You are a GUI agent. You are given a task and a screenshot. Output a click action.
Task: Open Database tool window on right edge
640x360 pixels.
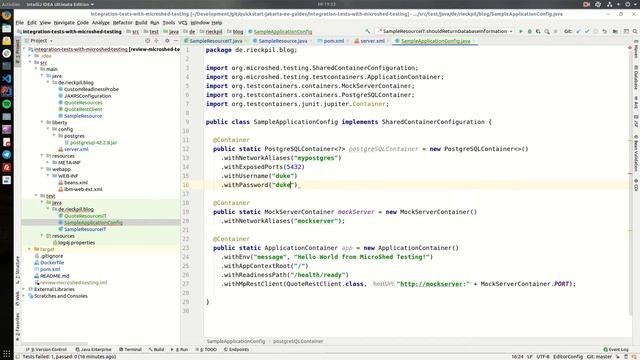(x=636, y=78)
